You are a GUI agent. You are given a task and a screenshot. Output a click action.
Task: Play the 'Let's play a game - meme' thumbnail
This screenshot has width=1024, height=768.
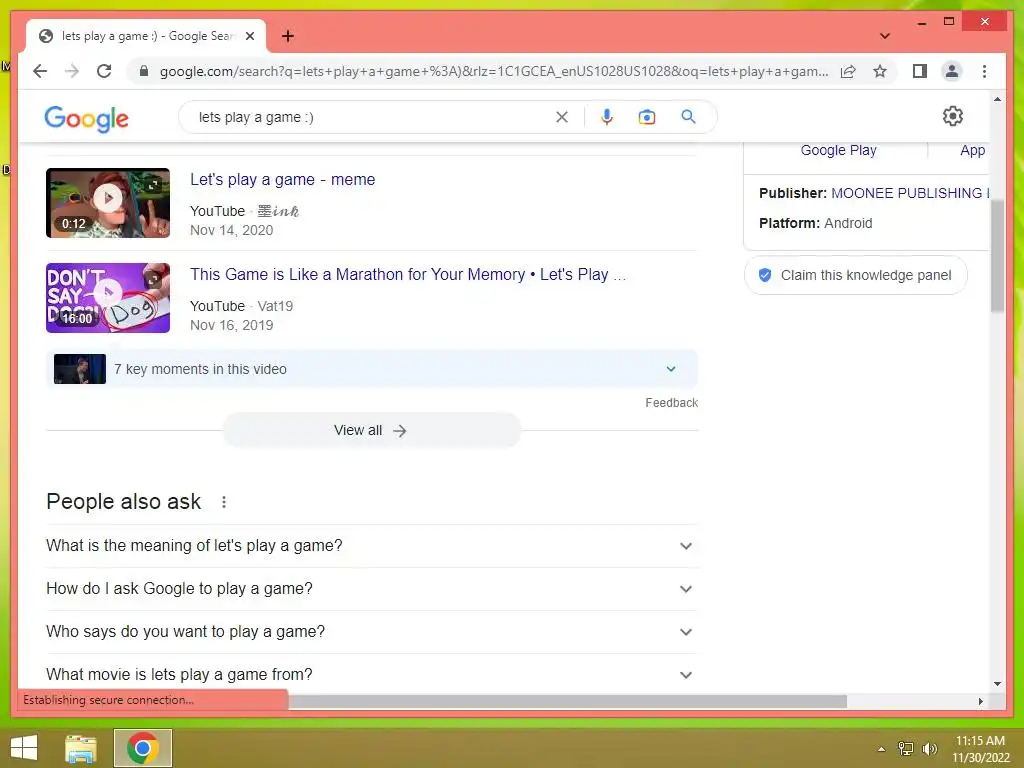pos(108,202)
